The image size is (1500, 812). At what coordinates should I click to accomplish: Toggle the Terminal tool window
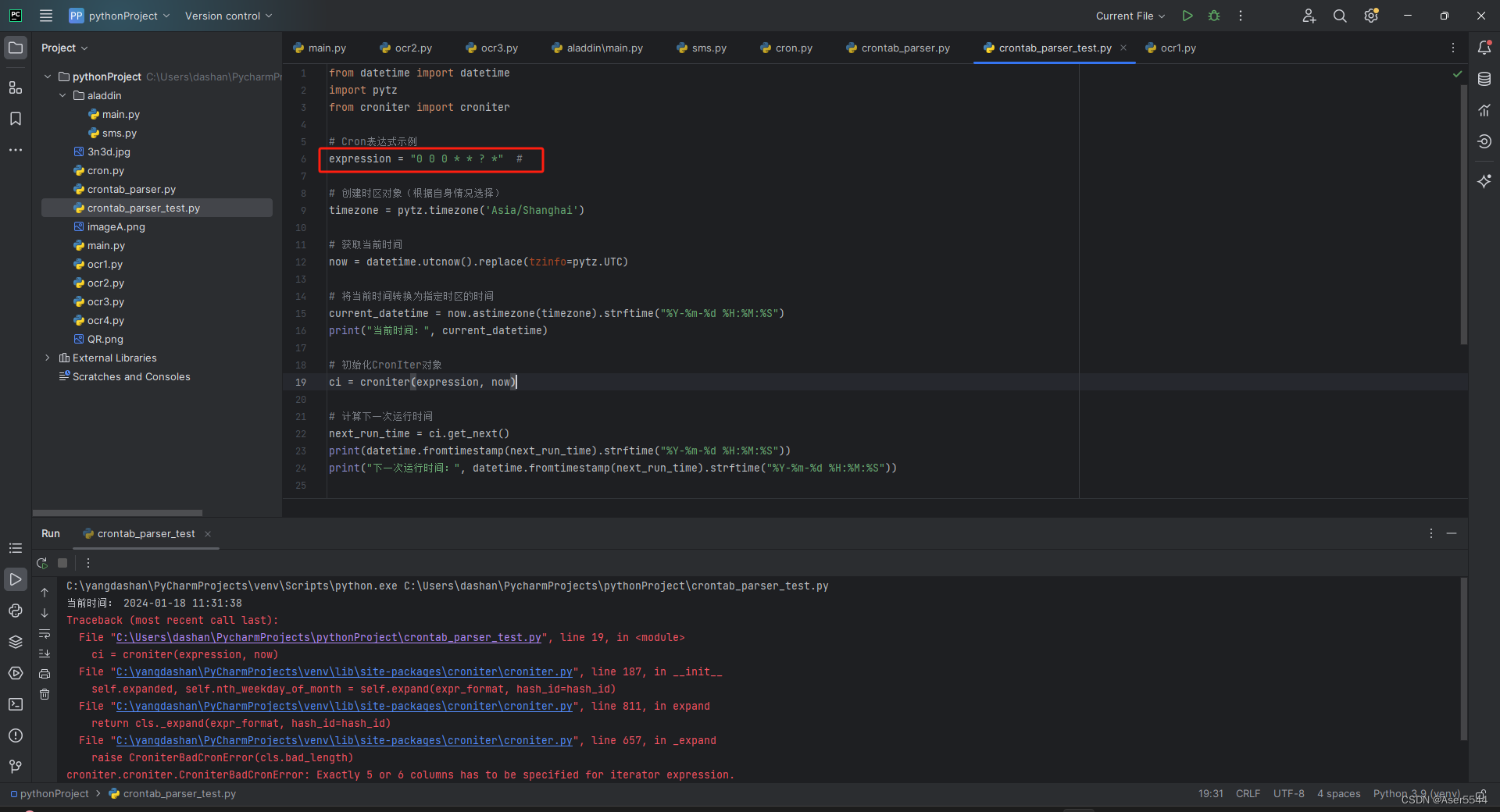click(x=16, y=704)
